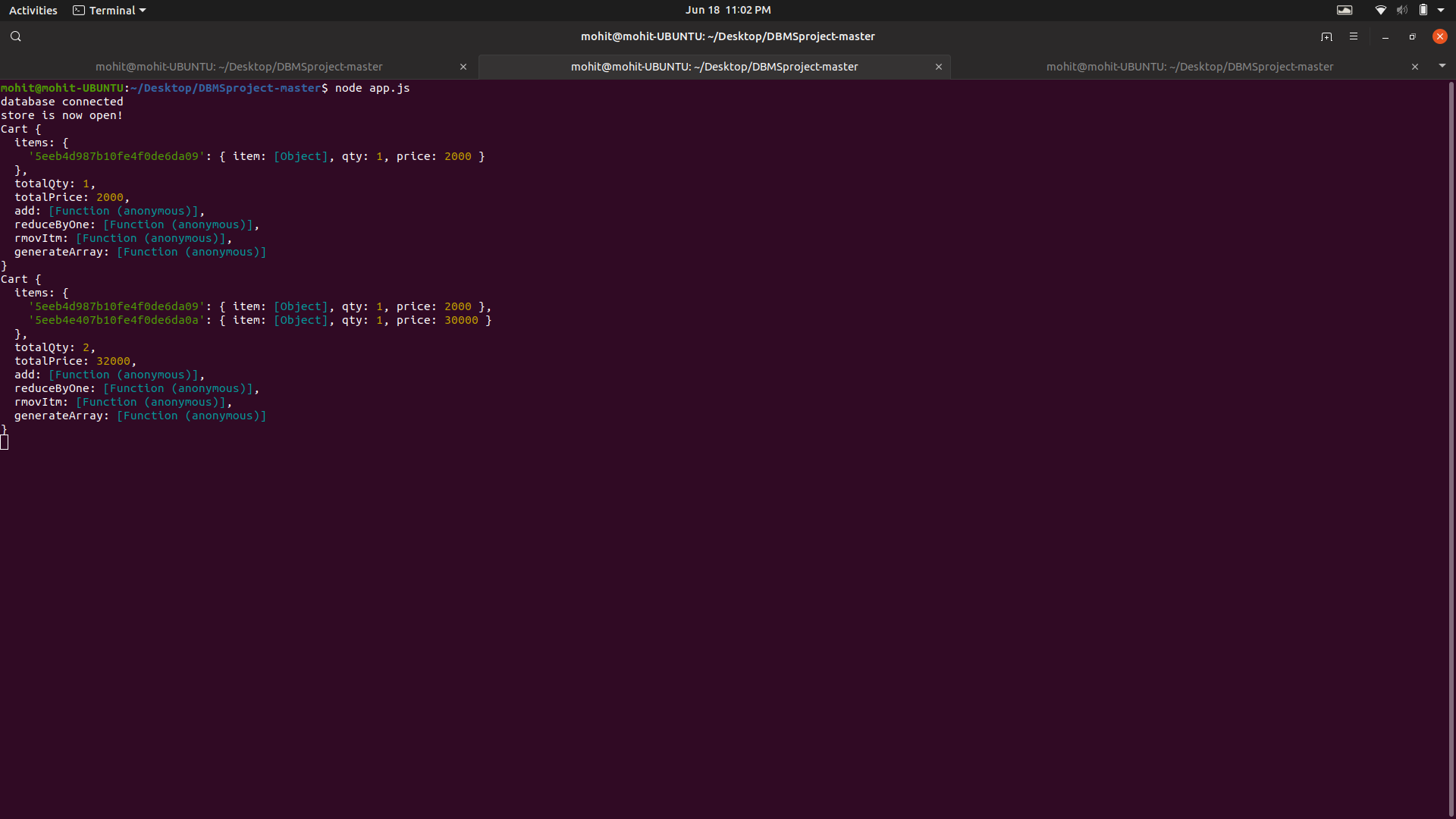Open the hamburger menu in the titlebar
This screenshot has width=1456, height=819.
(1354, 36)
